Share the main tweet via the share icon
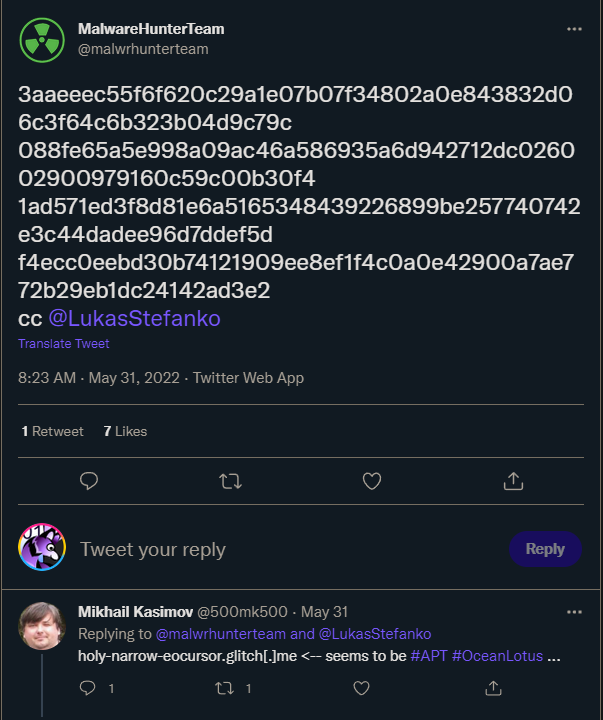603x720 pixels. click(x=513, y=481)
